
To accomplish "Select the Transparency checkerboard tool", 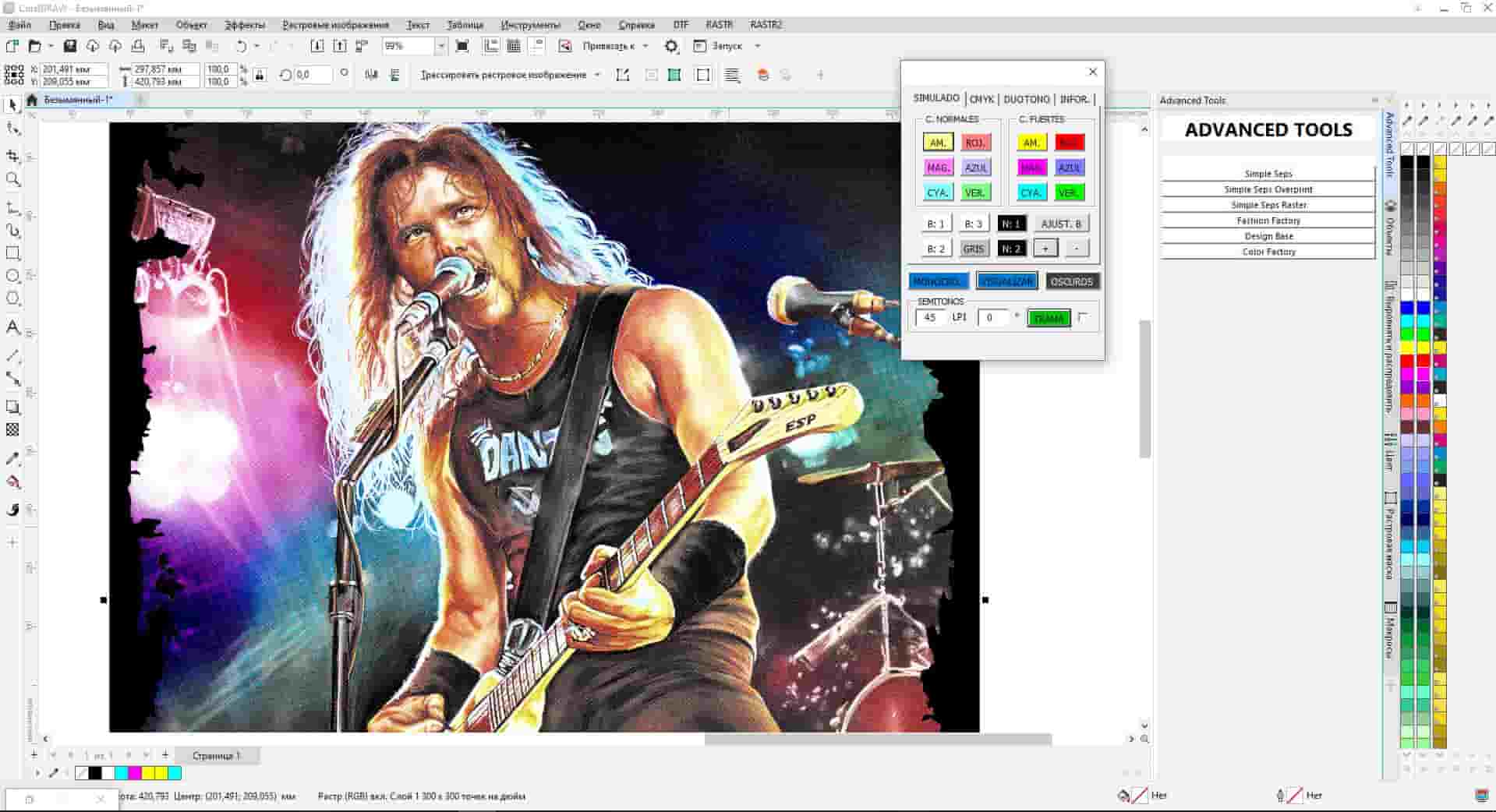I will tap(12, 429).
